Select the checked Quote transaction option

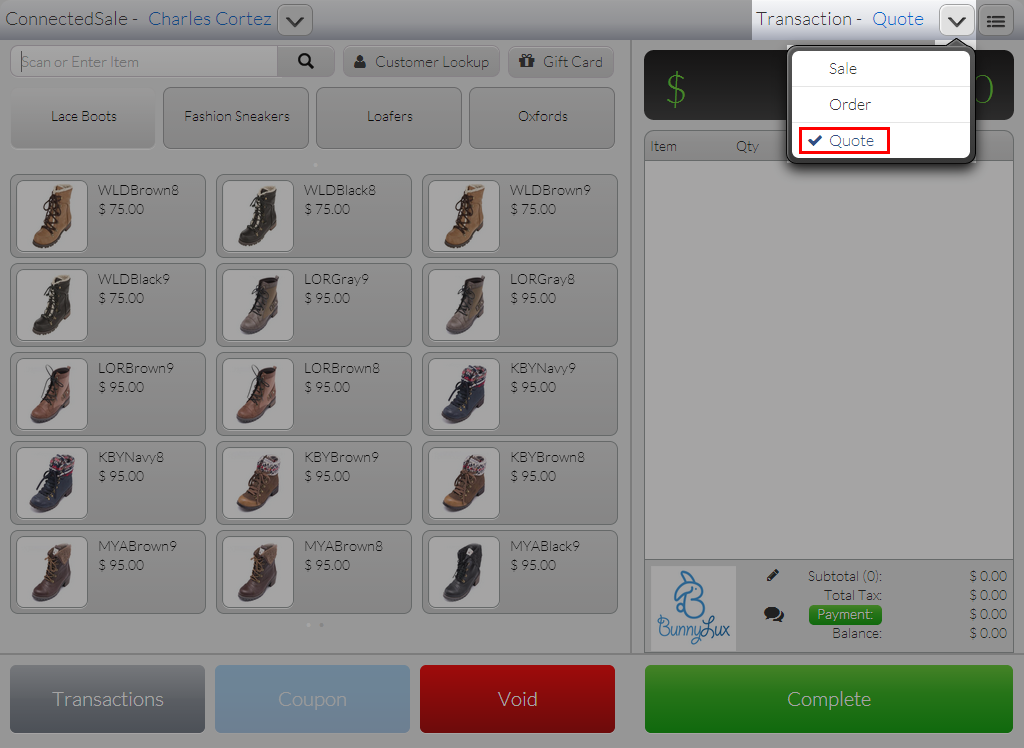pyautogui.click(x=844, y=140)
